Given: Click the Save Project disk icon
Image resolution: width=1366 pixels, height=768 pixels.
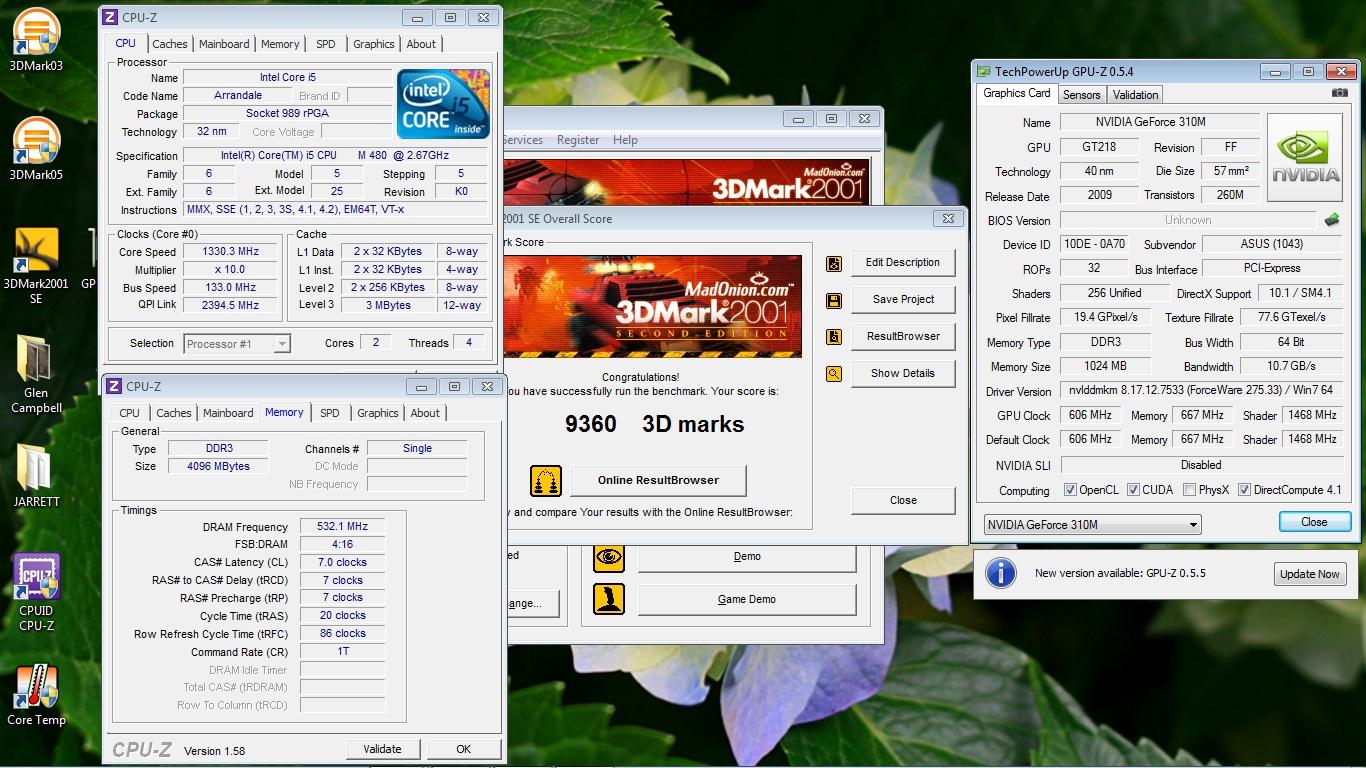Looking at the screenshot, I should point(834,300).
